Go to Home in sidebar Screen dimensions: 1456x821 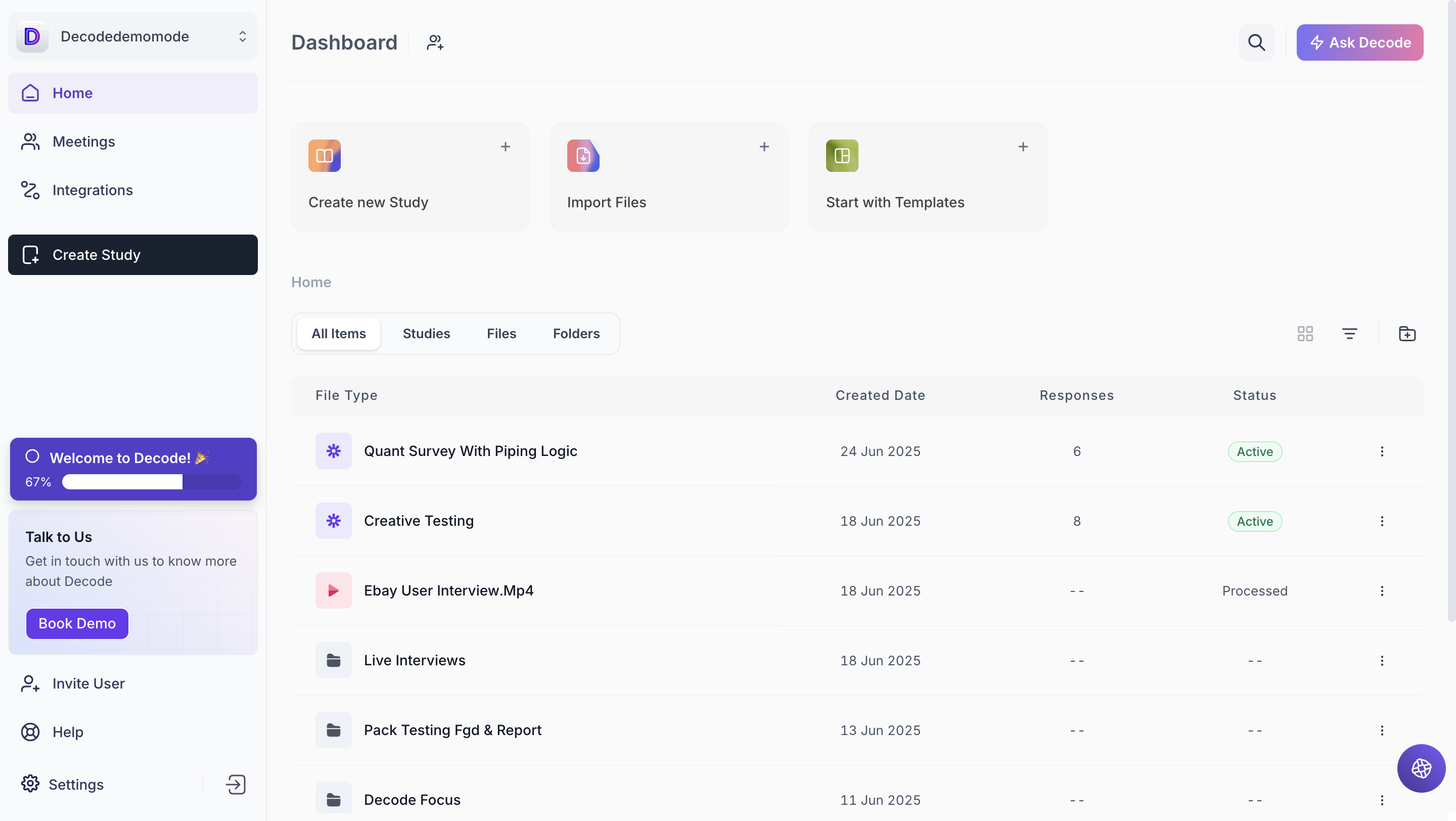pyautogui.click(x=132, y=93)
